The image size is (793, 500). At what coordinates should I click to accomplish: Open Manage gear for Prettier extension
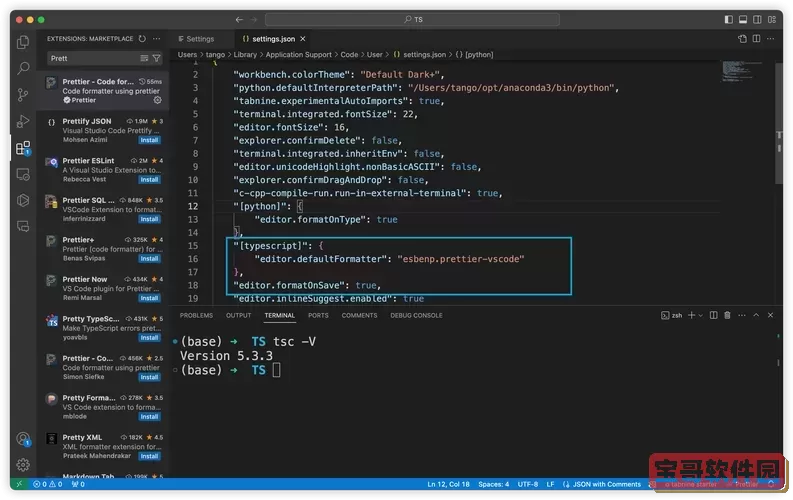(157, 100)
